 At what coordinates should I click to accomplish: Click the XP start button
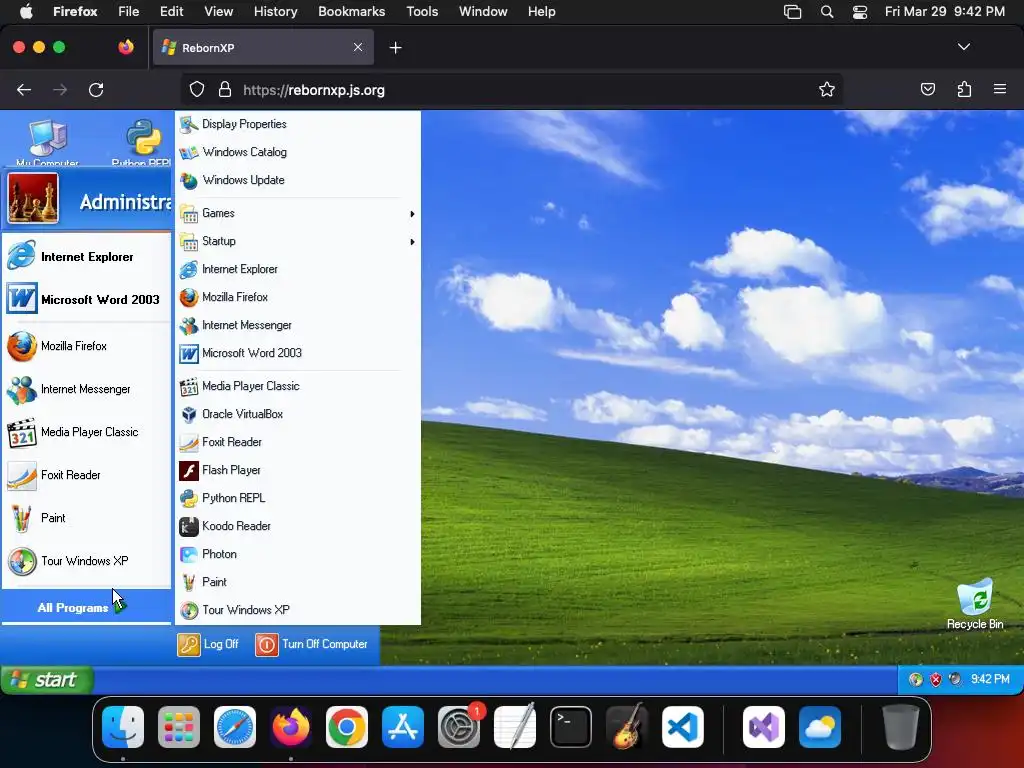click(47, 680)
